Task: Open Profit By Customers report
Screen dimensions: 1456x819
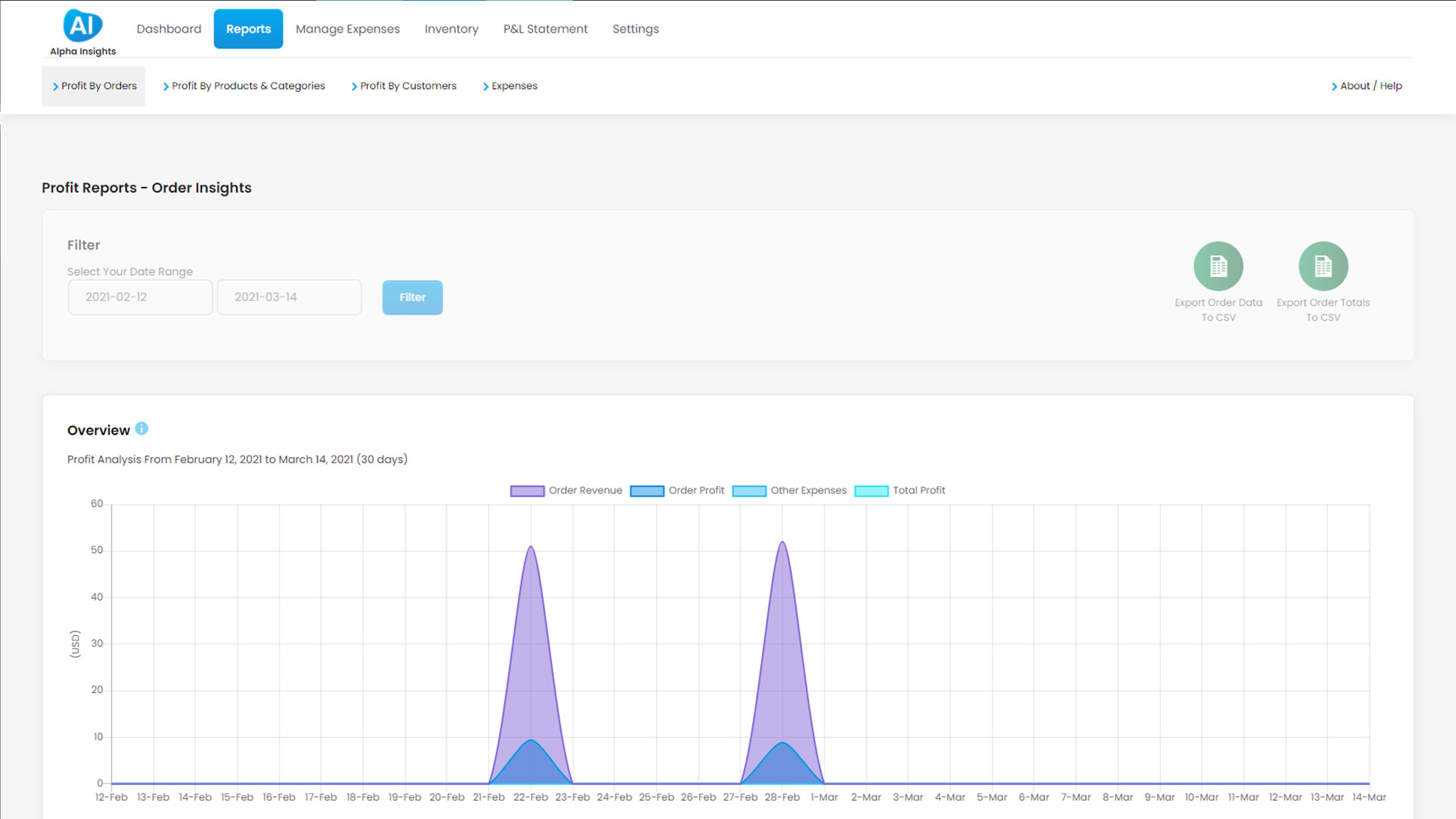Action: point(403,86)
